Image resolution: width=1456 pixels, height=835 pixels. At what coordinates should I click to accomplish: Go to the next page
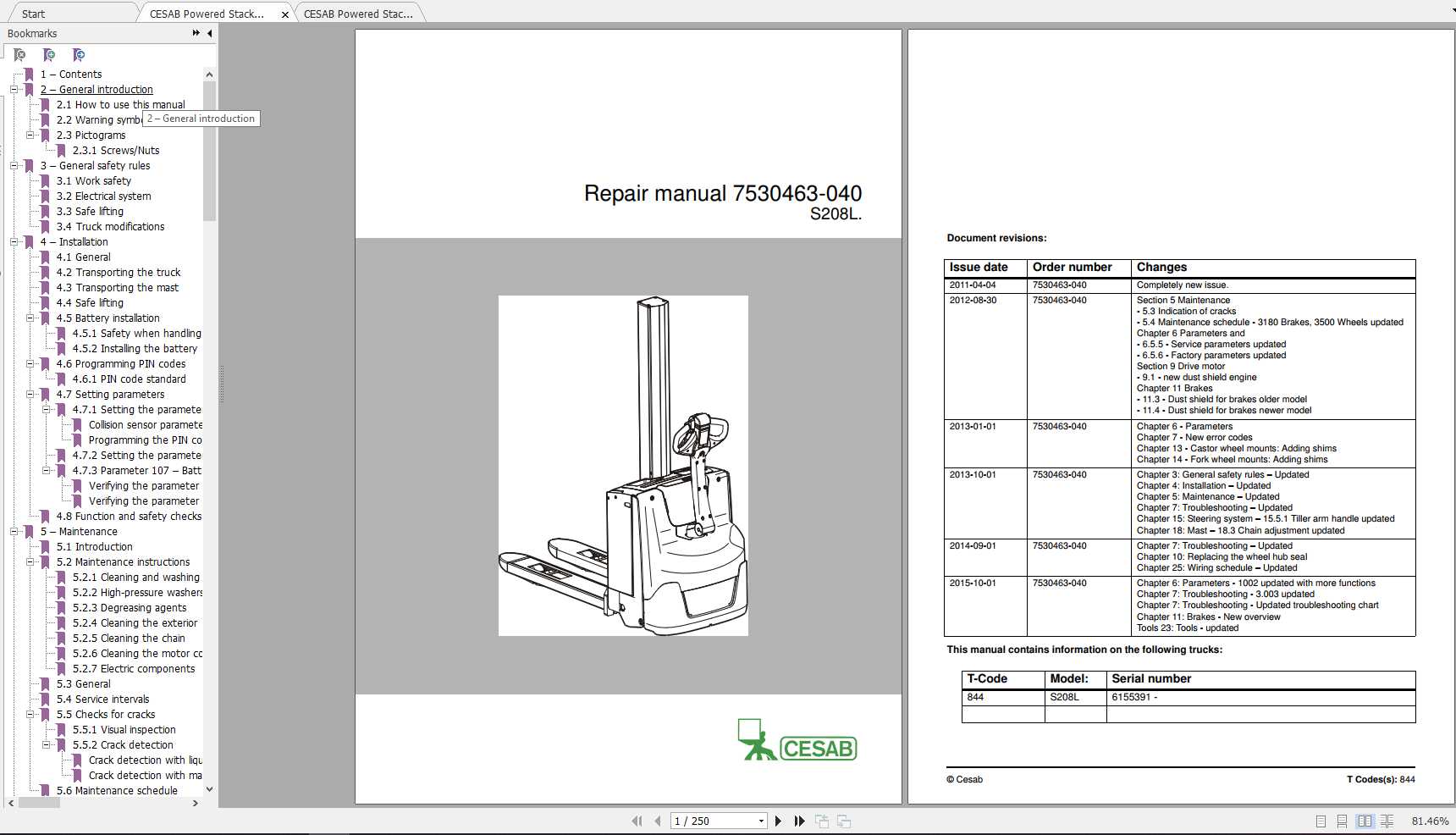click(x=778, y=821)
